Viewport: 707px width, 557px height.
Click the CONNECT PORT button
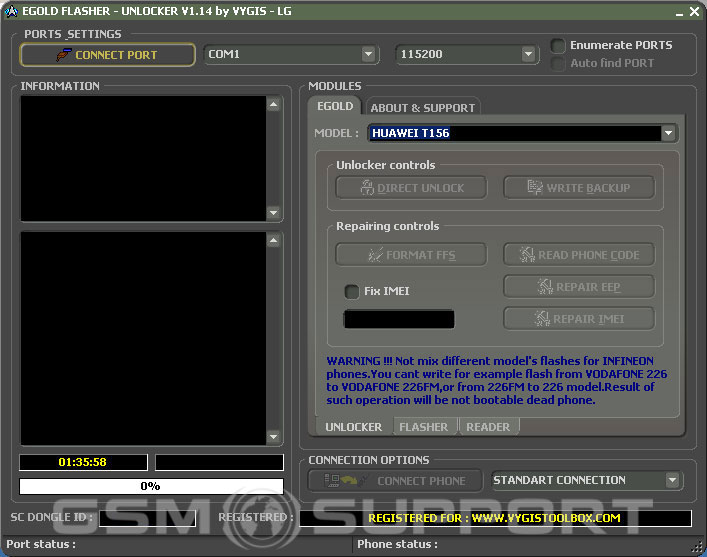pyautogui.click(x=108, y=55)
